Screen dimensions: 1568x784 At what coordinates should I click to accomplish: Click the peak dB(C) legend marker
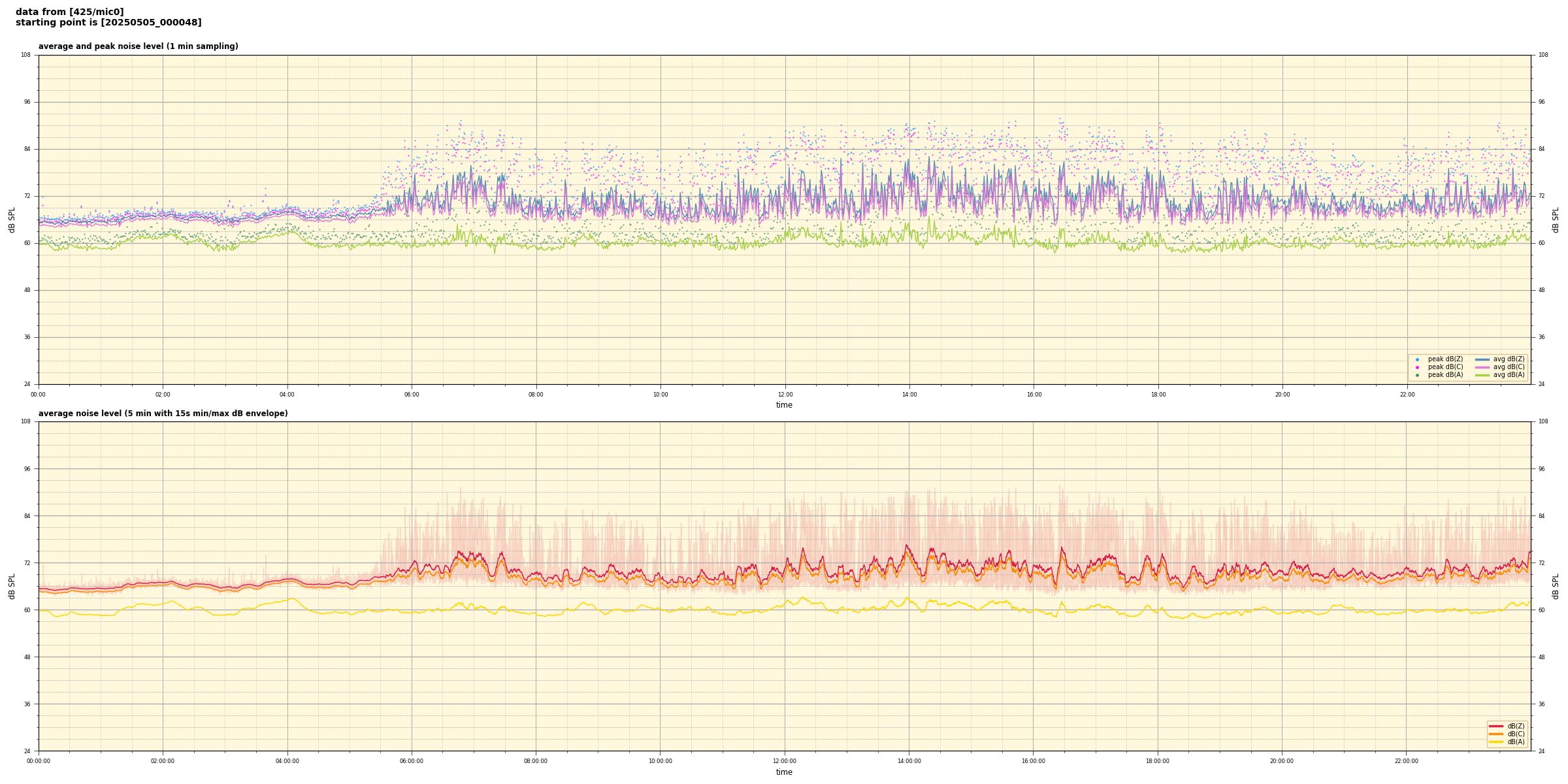pos(1417,367)
